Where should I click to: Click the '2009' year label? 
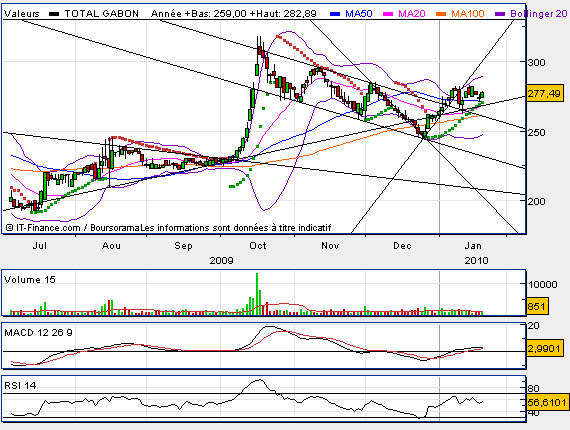[221, 261]
